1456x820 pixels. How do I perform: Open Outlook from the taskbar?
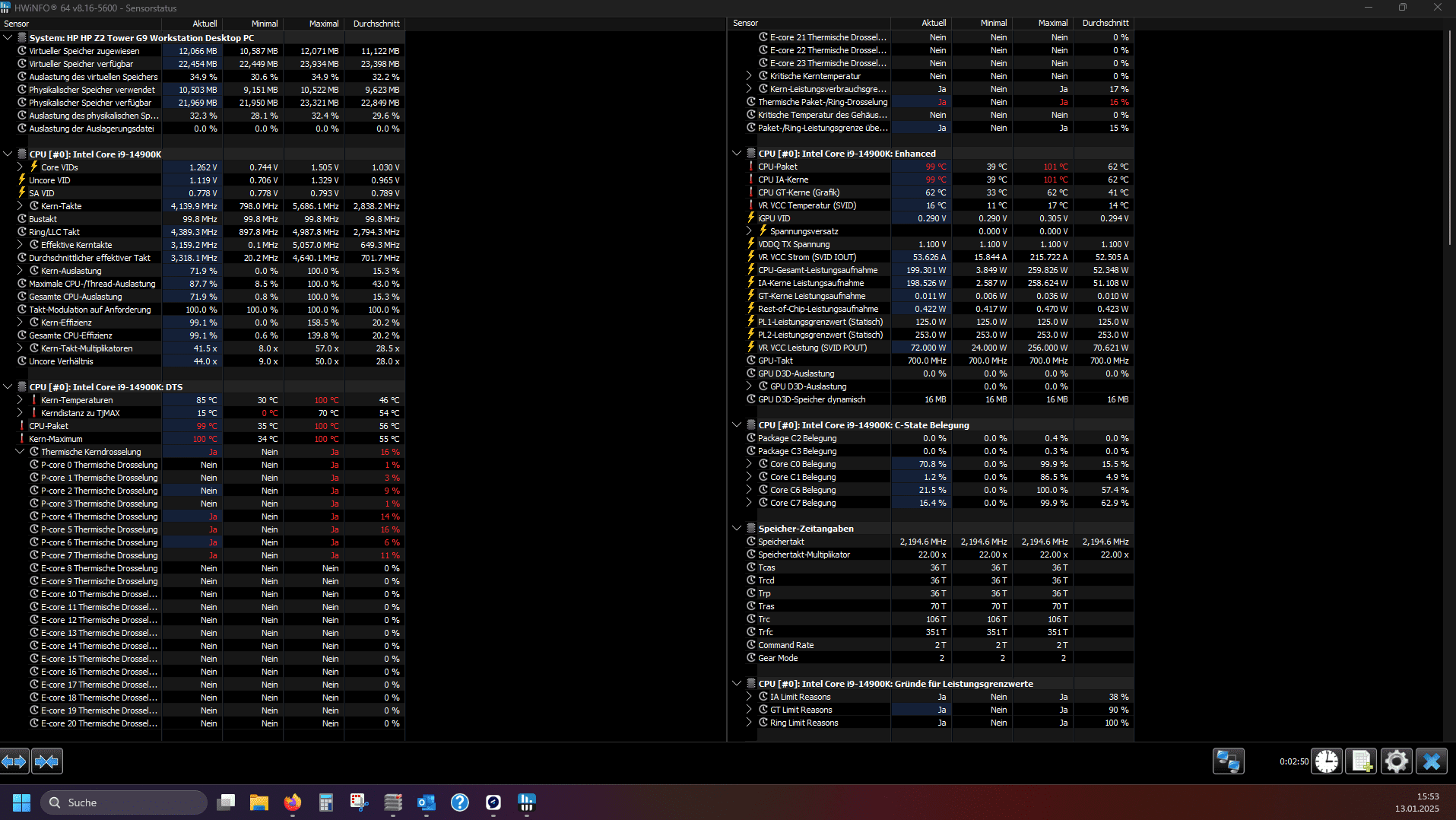click(x=427, y=803)
